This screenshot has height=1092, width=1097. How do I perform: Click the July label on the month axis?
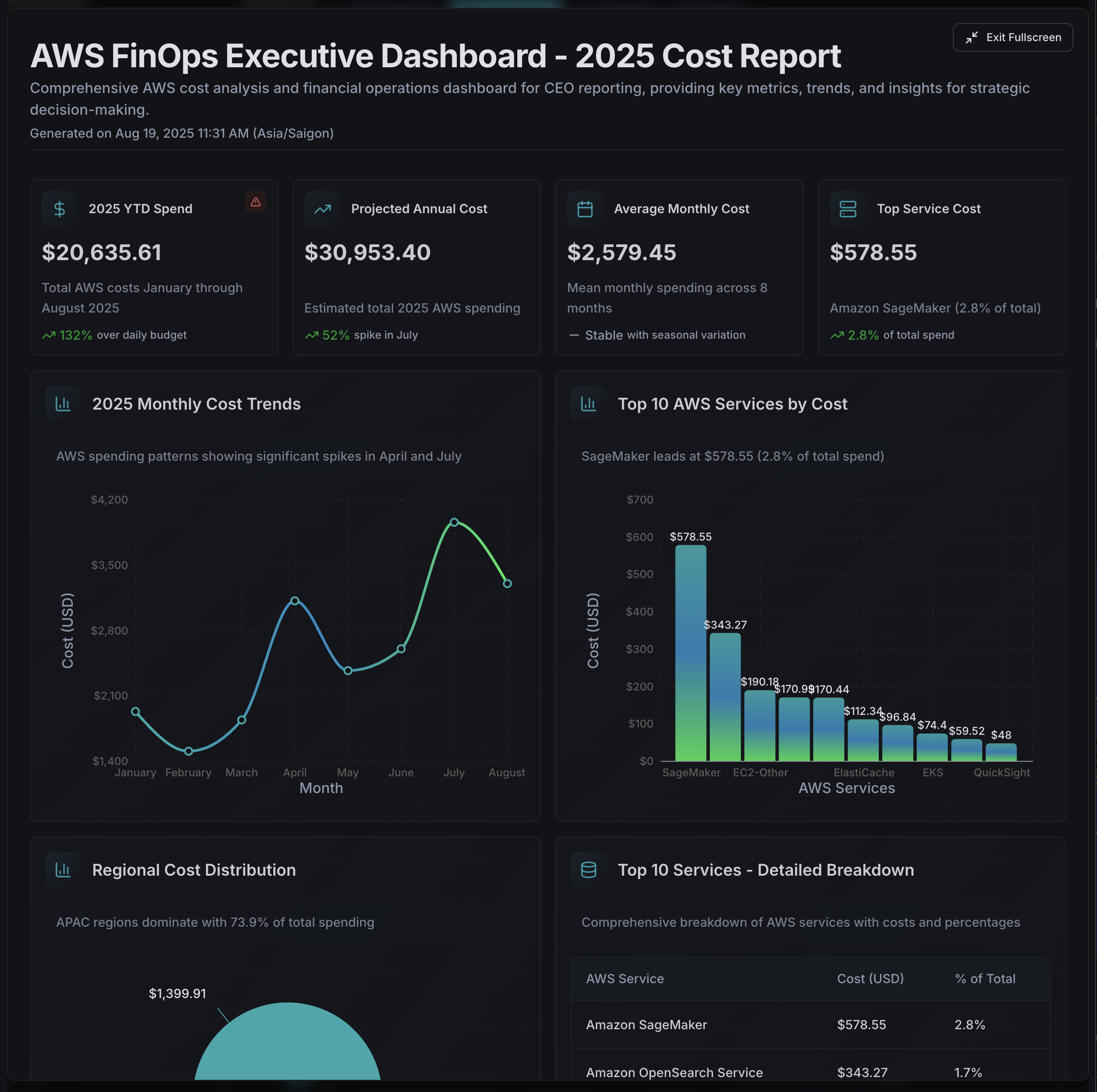tap(454, 772)
